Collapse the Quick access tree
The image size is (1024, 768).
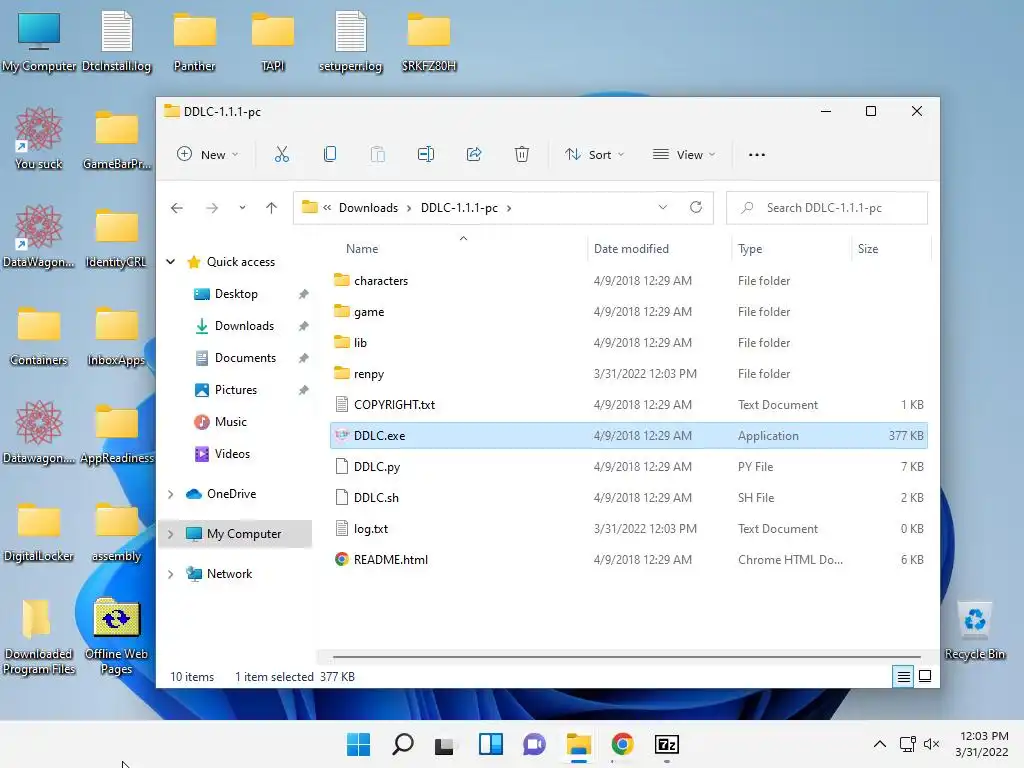click(170, 262)
